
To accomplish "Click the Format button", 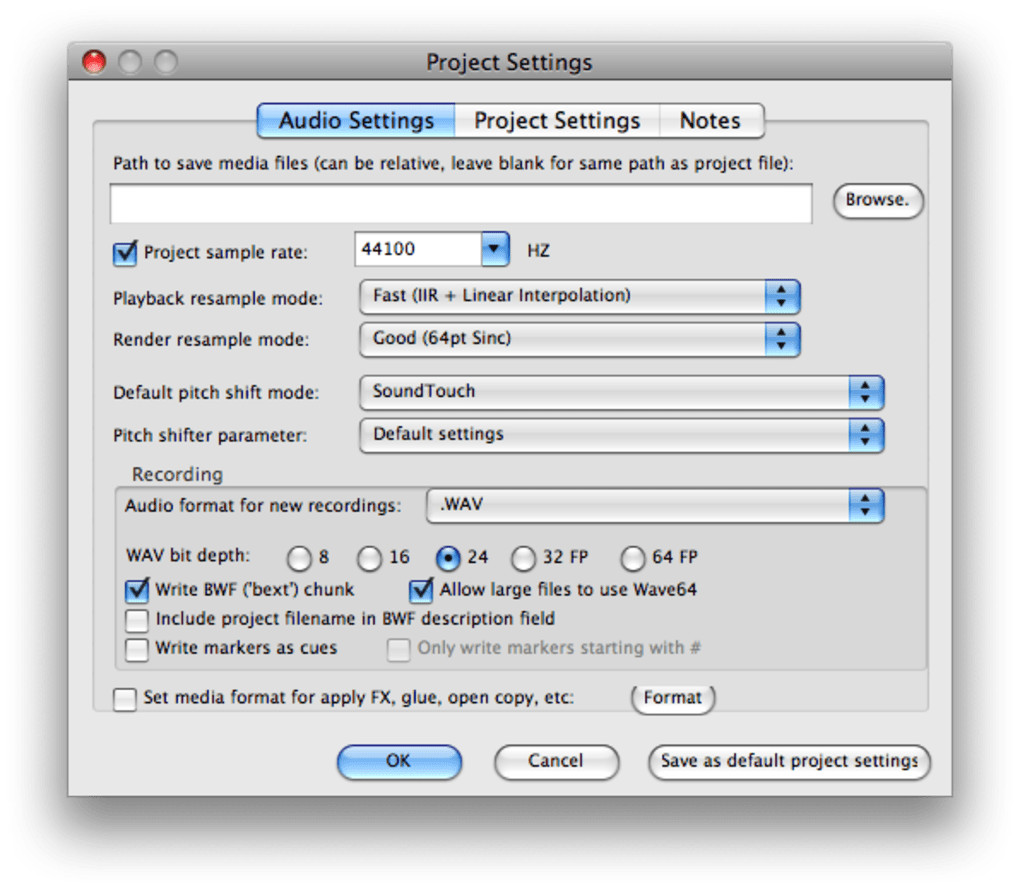I will pyautogui.click(x=672, y=698).
